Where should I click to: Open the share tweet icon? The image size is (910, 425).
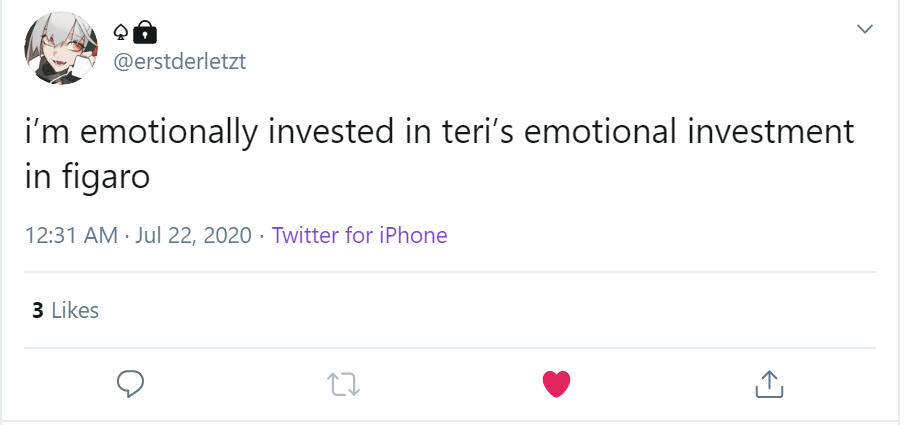point(767,382)
